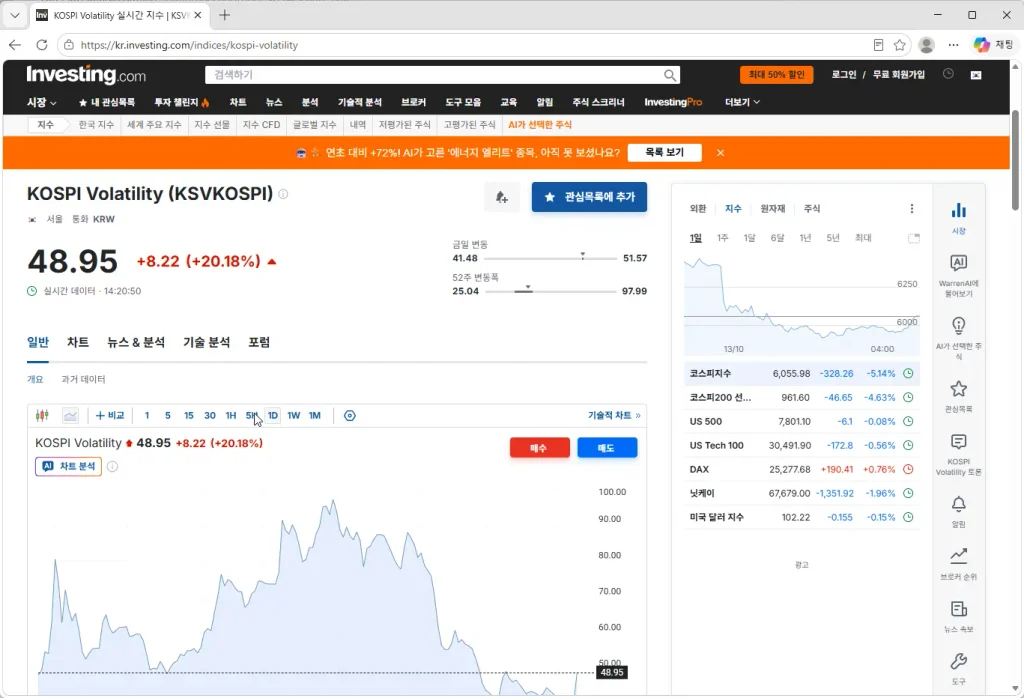Switch to the 차트 tab
1024x698 pixels.
pyautogui.click(x=78, y=342)
